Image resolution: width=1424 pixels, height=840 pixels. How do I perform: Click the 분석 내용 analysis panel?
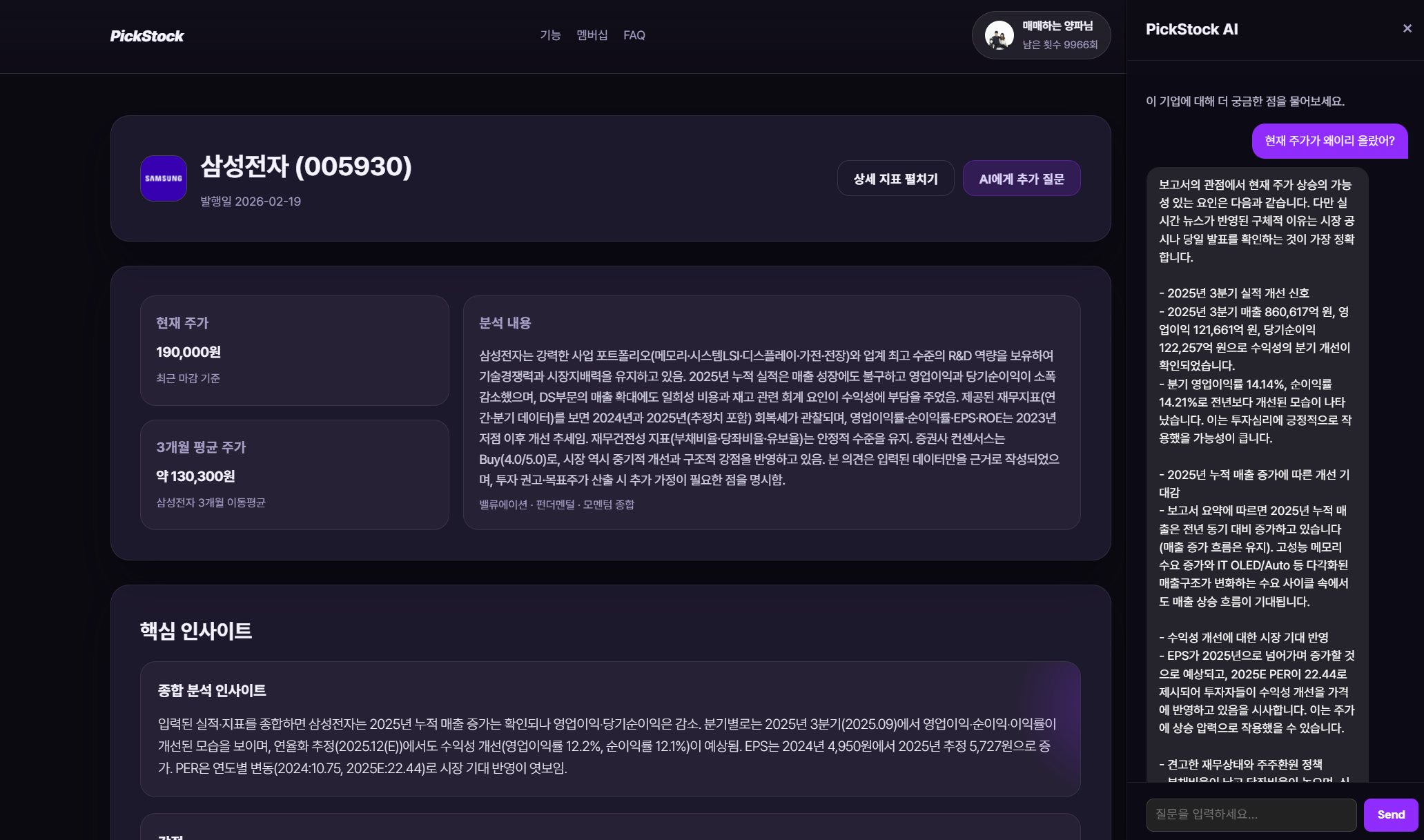(x=771, y=412)
